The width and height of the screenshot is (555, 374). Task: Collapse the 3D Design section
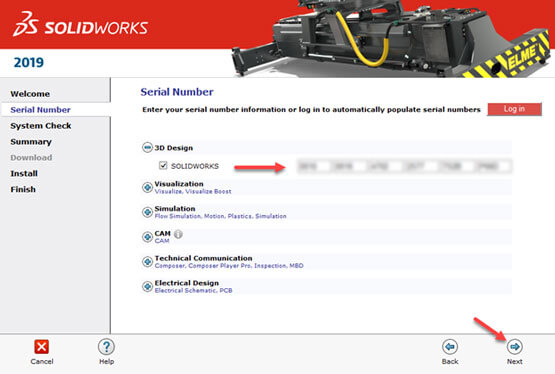point(147,147)
